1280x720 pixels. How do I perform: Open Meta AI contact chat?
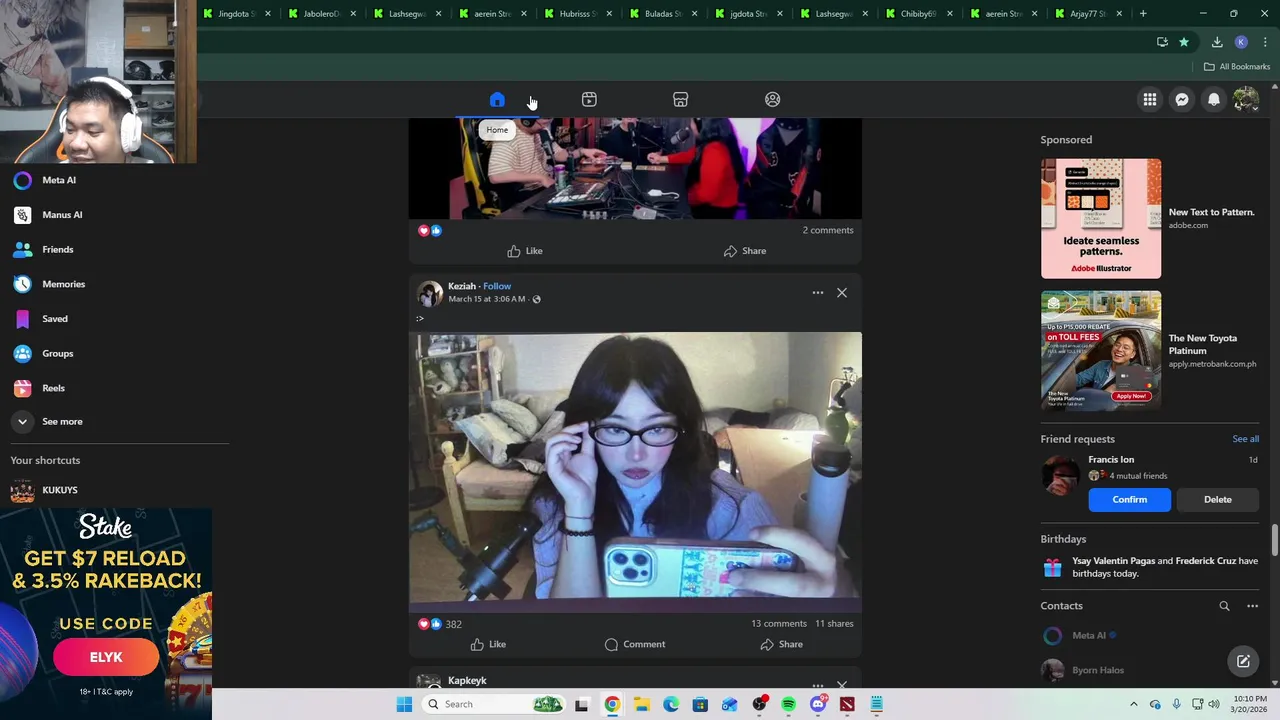coord(1080,635)
